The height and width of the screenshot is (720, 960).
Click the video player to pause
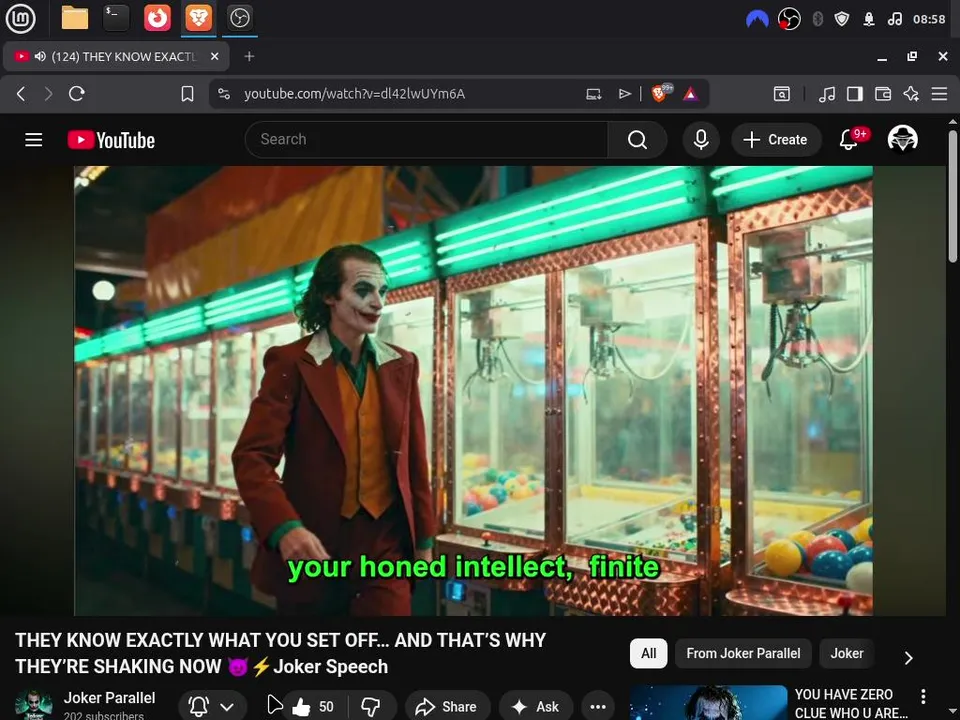(x=473, y=391)
